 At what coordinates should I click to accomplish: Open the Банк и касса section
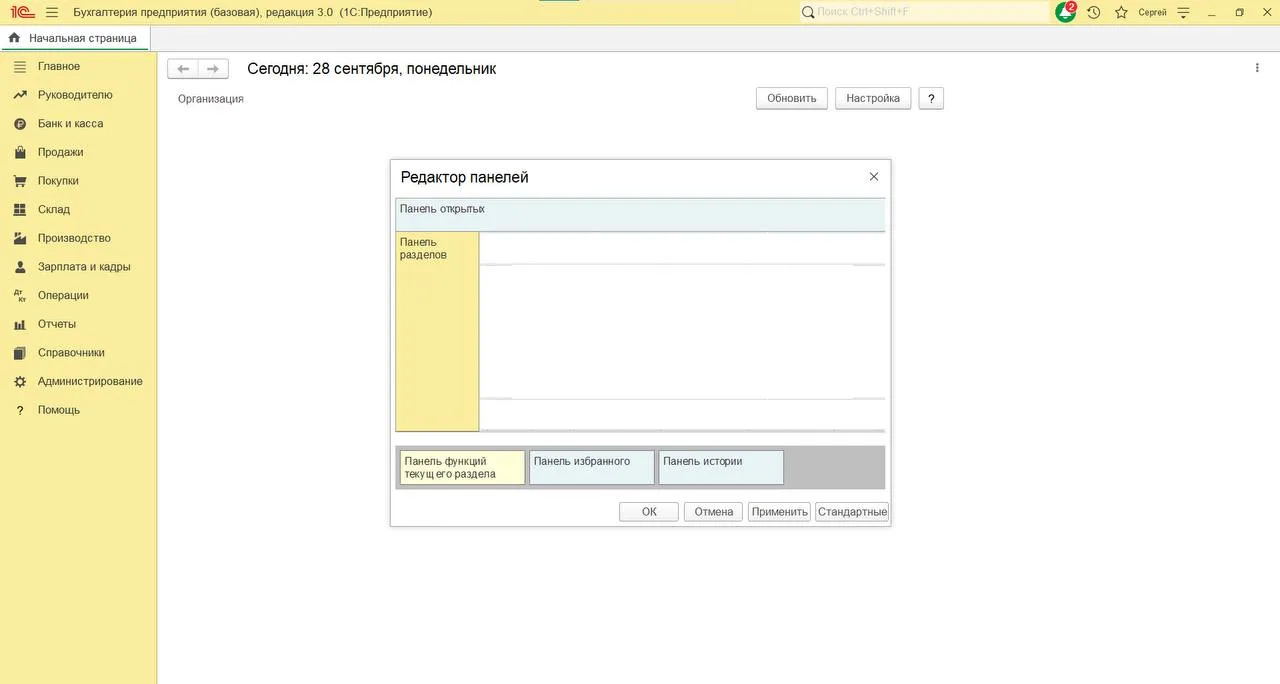click(70, 124)
